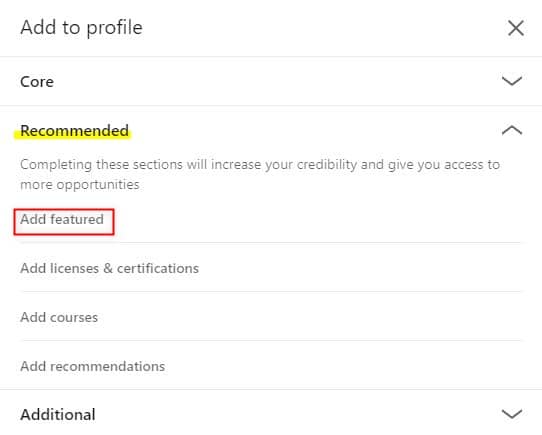Viewport: 542px width, 435px height.
Task: Collapse the Recommended section using up chevron
Action: coord(512,130)
